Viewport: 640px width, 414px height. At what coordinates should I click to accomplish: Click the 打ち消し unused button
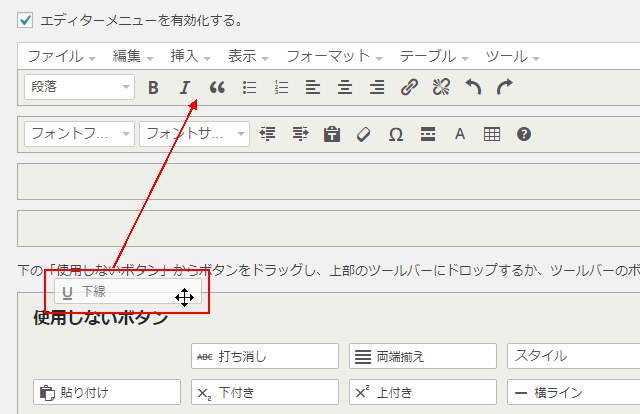265,356
